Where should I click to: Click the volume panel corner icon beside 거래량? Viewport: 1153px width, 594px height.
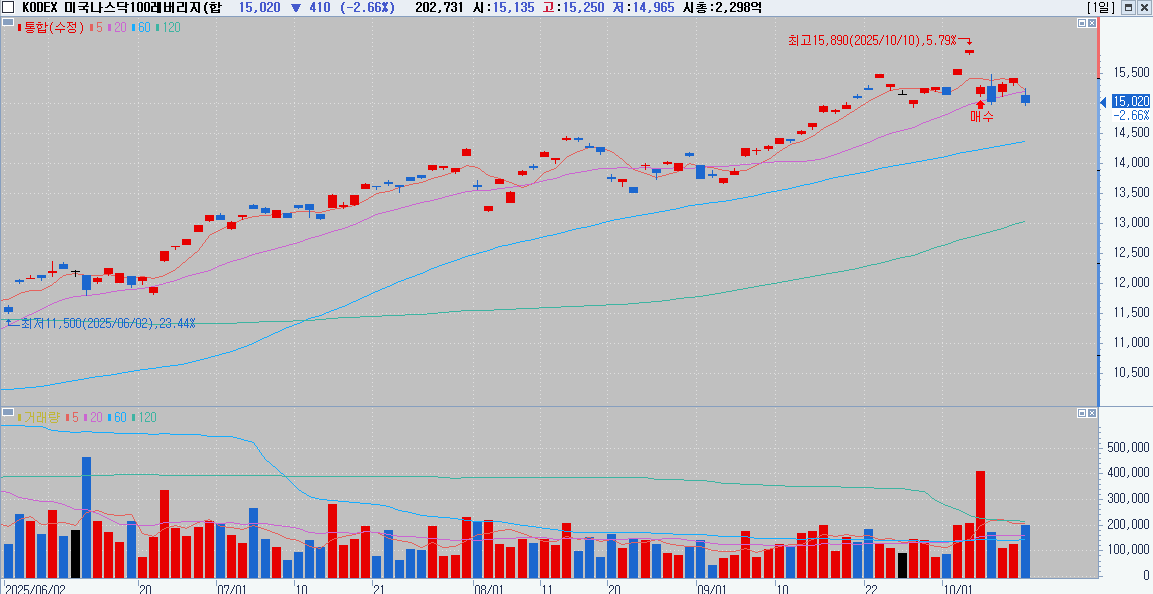click(x=7, y=412)
